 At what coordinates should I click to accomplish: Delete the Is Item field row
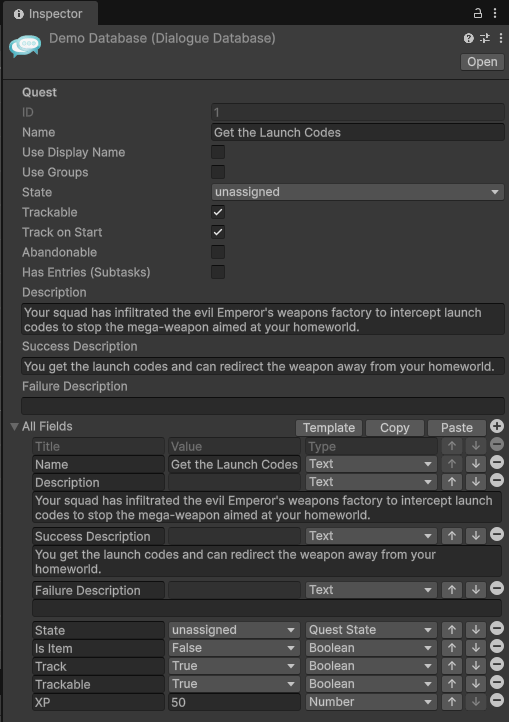pos(497,646)
